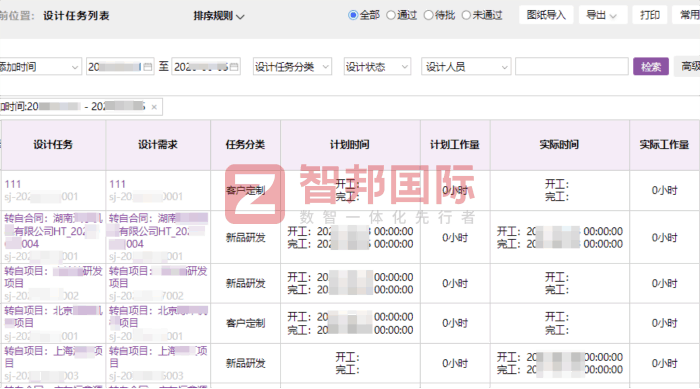700x389 pixels.
Task: Click the 打印 button
Action: (x=650, y=15)
